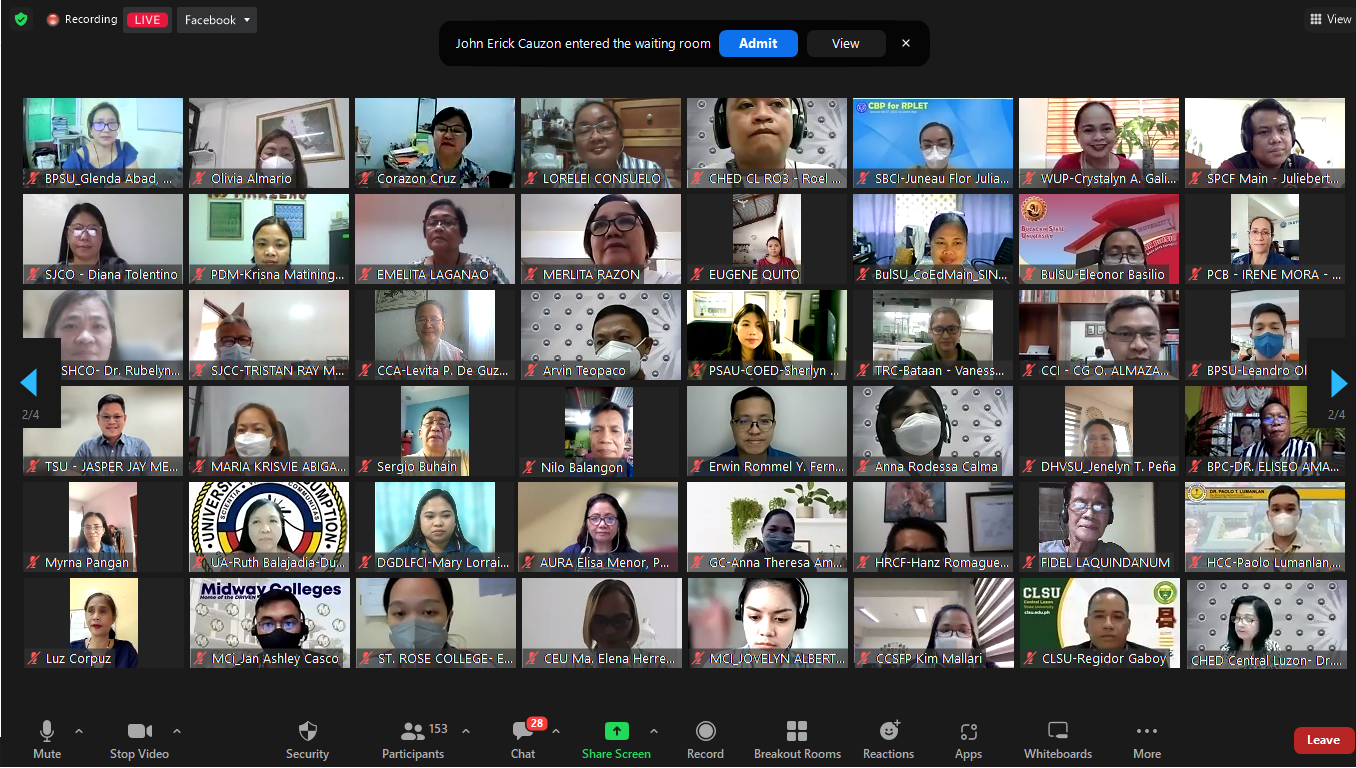Open Breakout Rooms
Screen dimensions: 1356x768
pos(797,740)
